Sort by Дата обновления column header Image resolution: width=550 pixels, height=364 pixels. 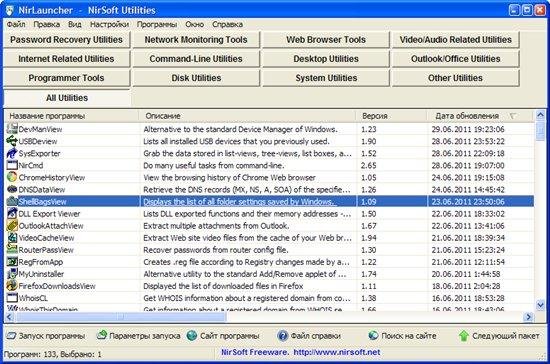click(480, 116)
